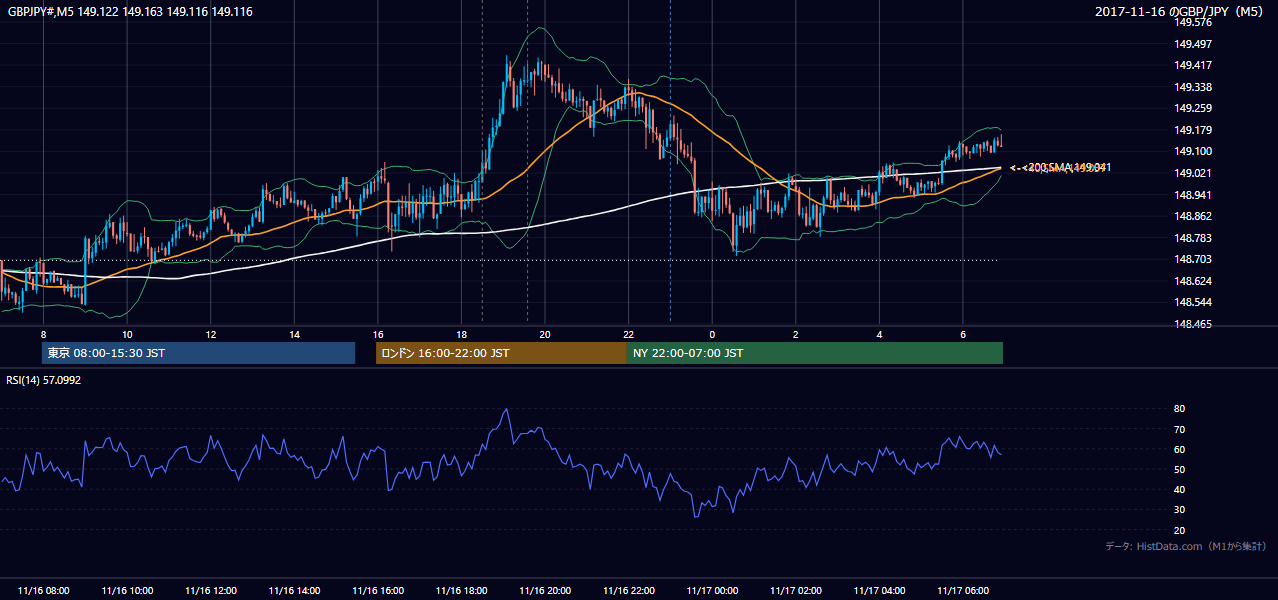
Task: Click the 11/17 04:00 bottom date label
Action: pyautogui.click(x=879, y=591)
